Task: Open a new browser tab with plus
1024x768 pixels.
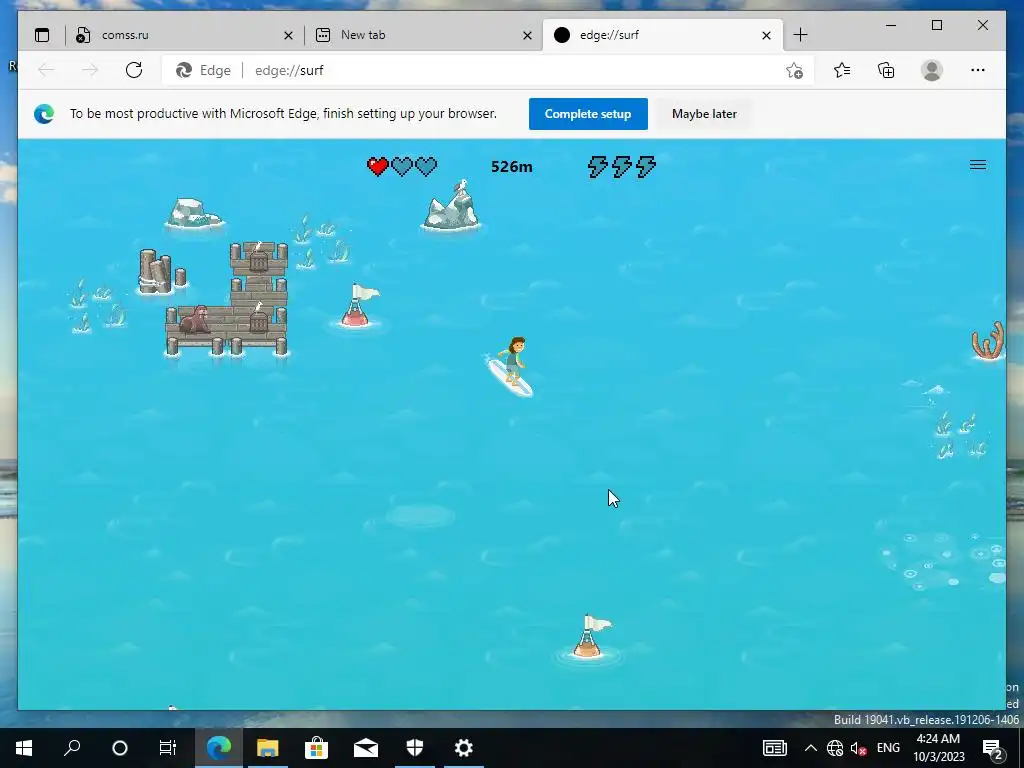Action: click(x=800, y=35)
